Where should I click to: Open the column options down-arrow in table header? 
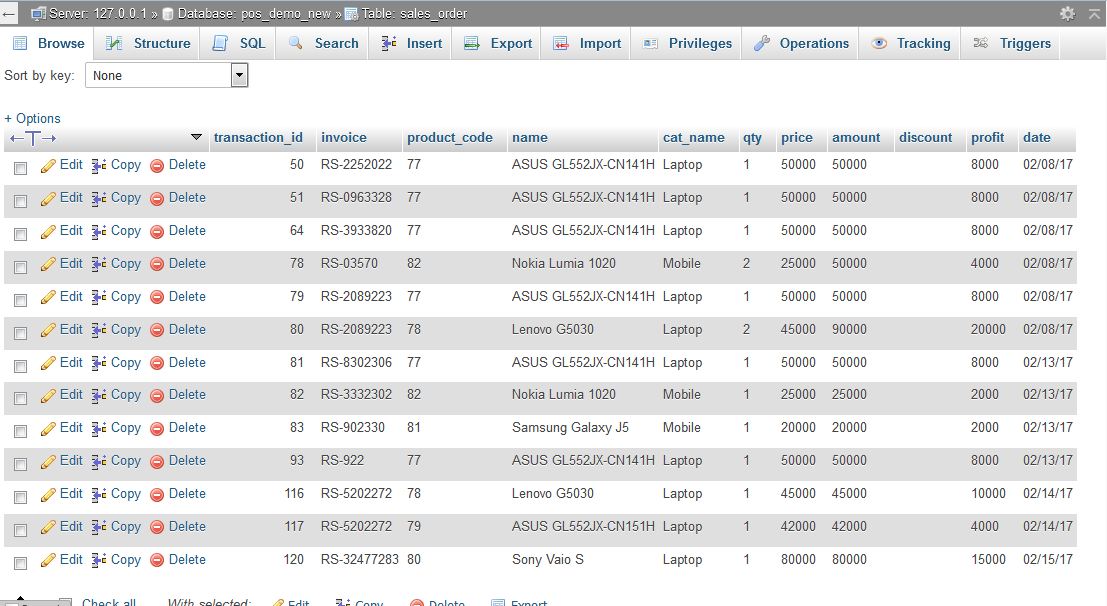click(196, 137)
